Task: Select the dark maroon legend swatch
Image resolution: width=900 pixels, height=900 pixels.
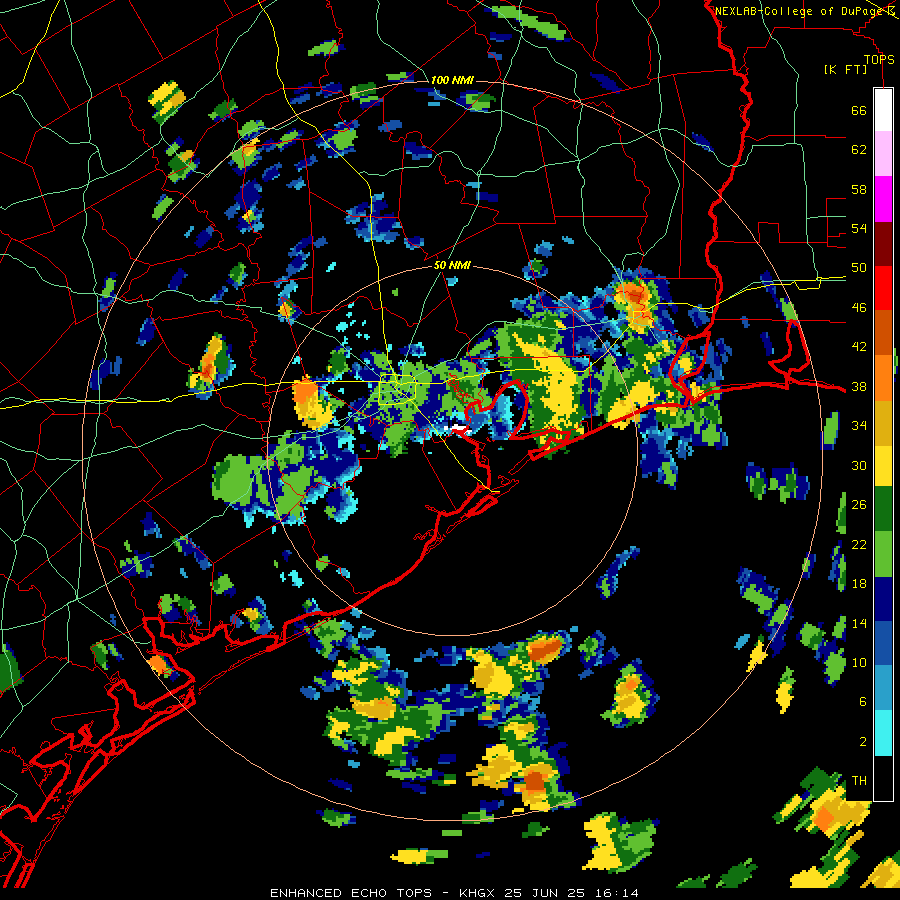Action: click(883, 243)
